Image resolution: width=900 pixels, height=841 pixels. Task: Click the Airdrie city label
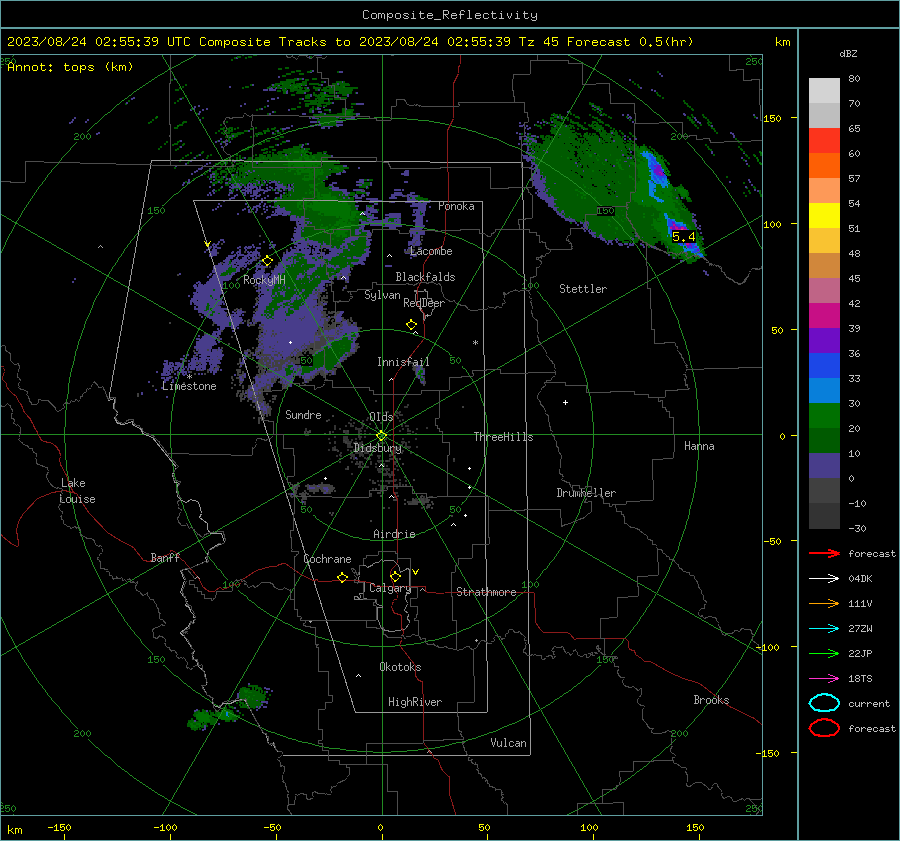point(394,534)
